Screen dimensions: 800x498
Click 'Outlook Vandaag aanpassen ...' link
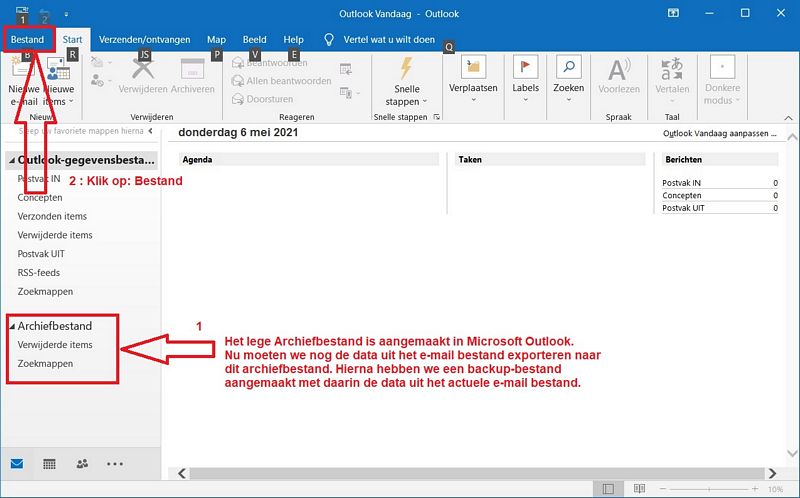[719, 134]
